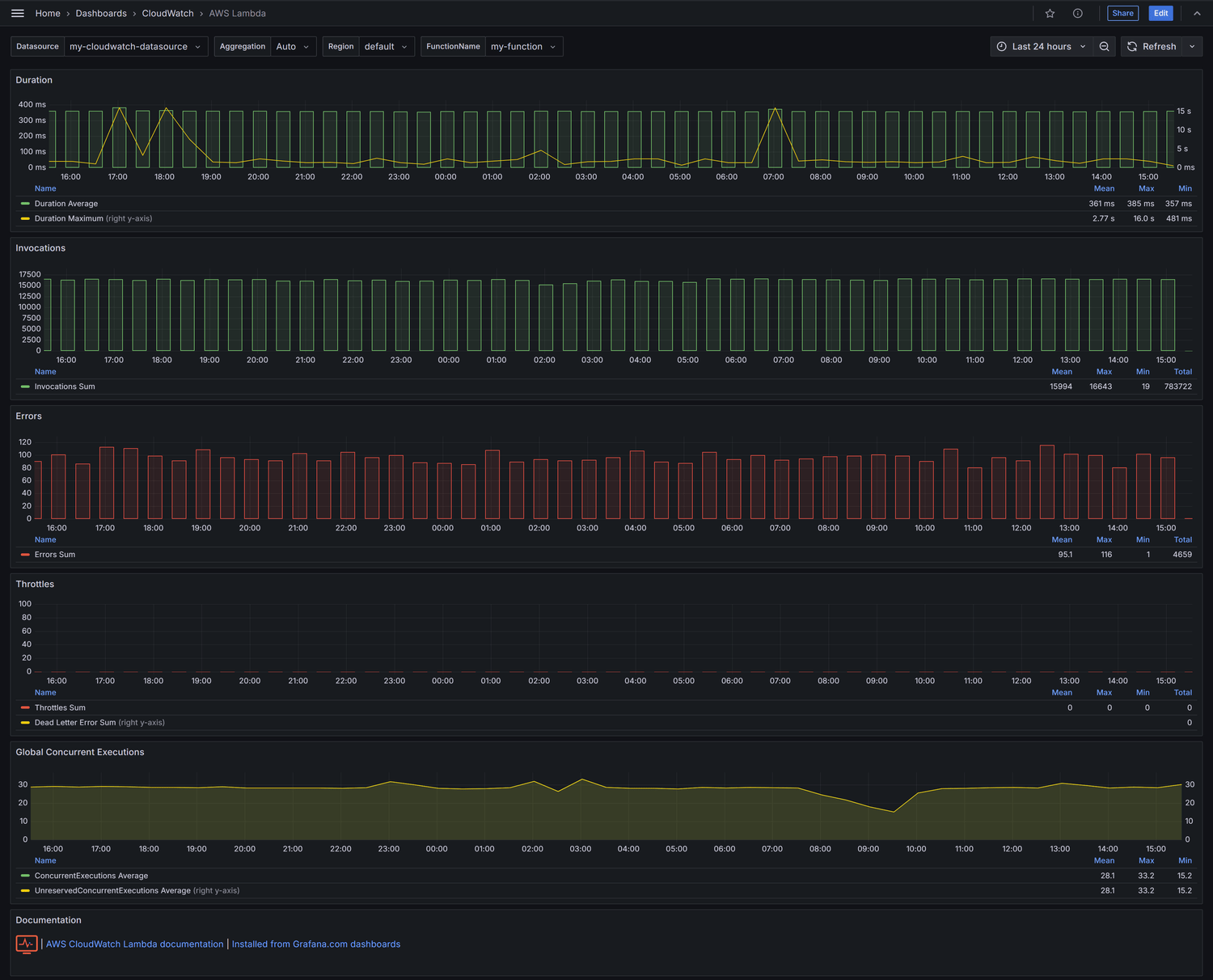
Task: Click the clock icon in the time picker
Action: pyautogui.click(x=1001, y=46)
